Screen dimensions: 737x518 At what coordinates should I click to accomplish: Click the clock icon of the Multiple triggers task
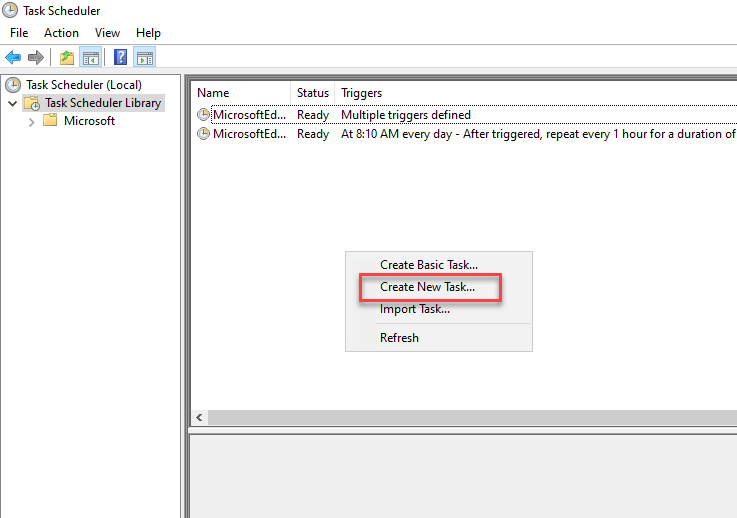(x=203, y=115)
